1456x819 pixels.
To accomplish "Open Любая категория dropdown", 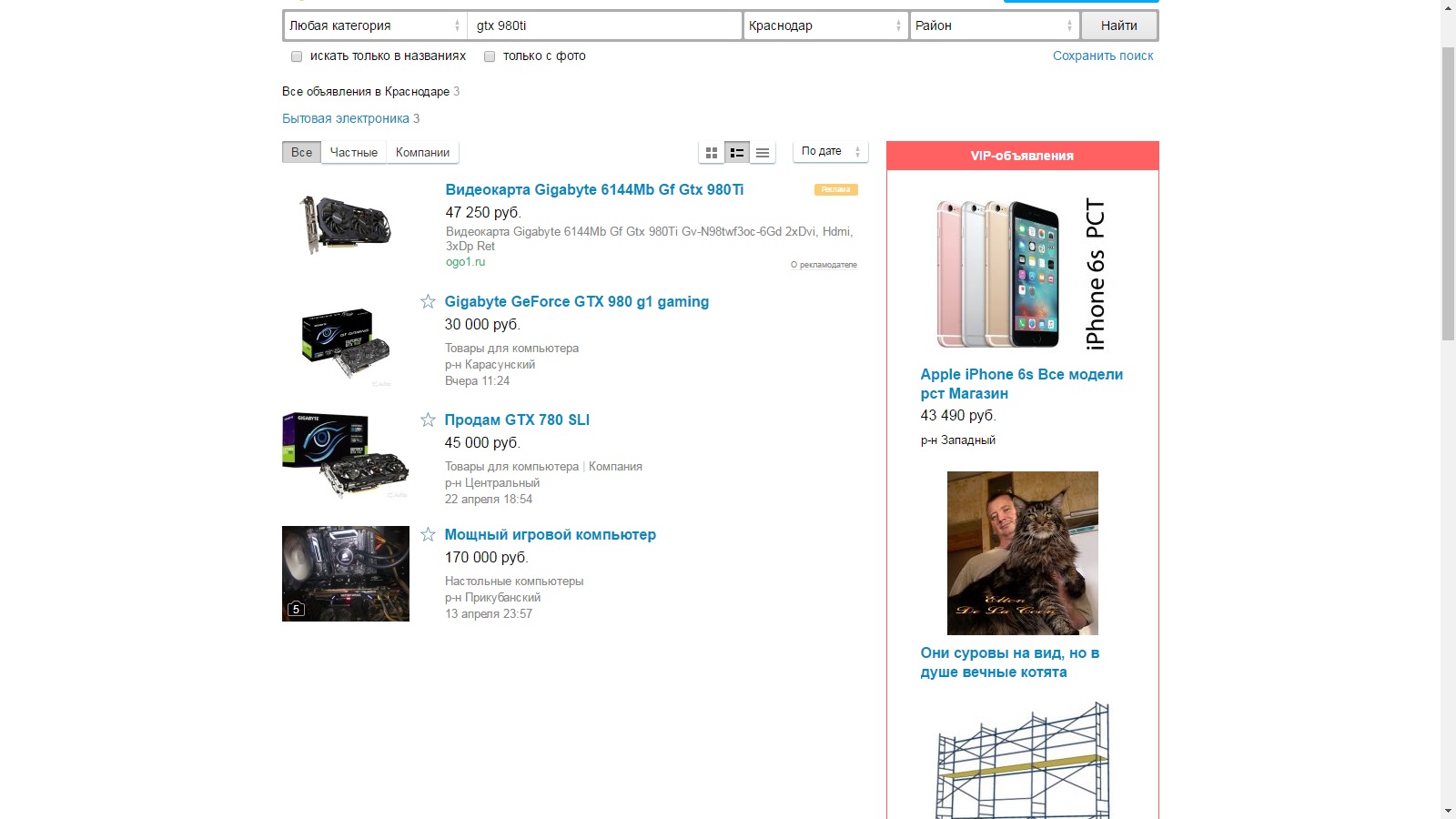I will 375,25.
